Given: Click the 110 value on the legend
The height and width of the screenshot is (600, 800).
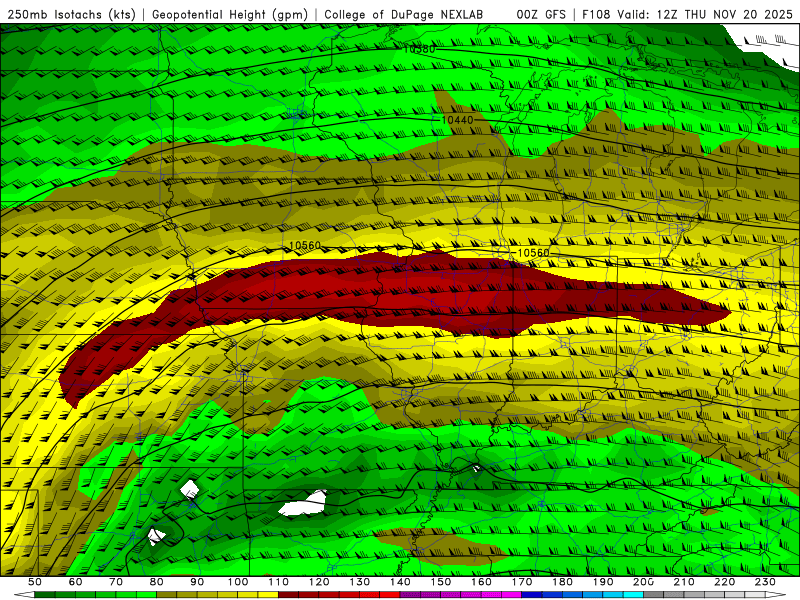Looking at the screenshot, I should (278, 582).
